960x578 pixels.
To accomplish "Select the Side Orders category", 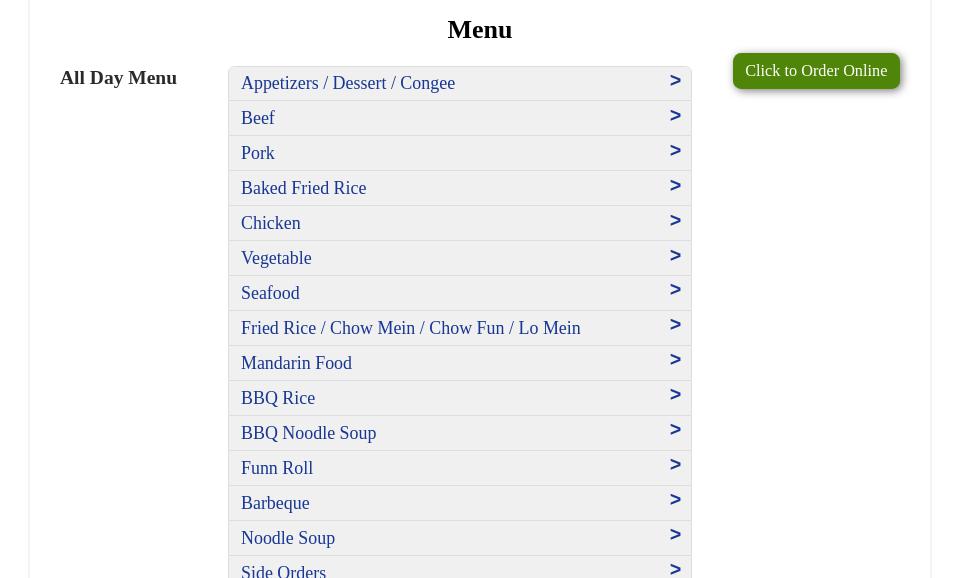I will (x=283, y=570).
